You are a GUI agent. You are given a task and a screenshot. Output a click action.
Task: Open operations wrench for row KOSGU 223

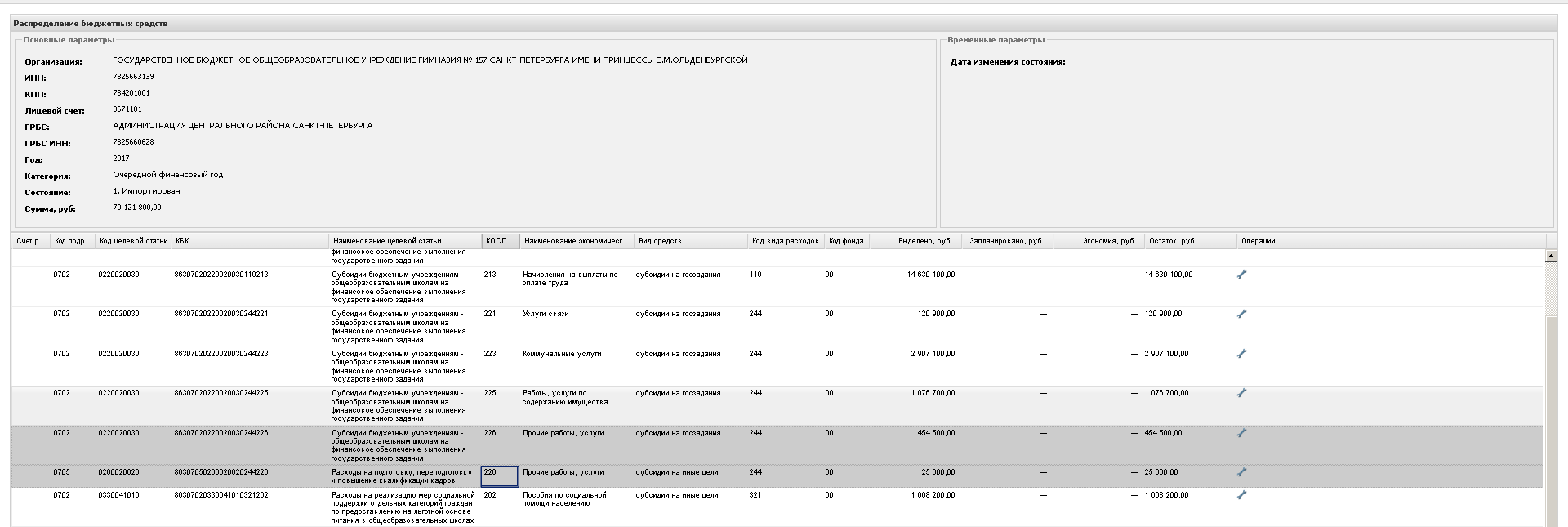1242,354
